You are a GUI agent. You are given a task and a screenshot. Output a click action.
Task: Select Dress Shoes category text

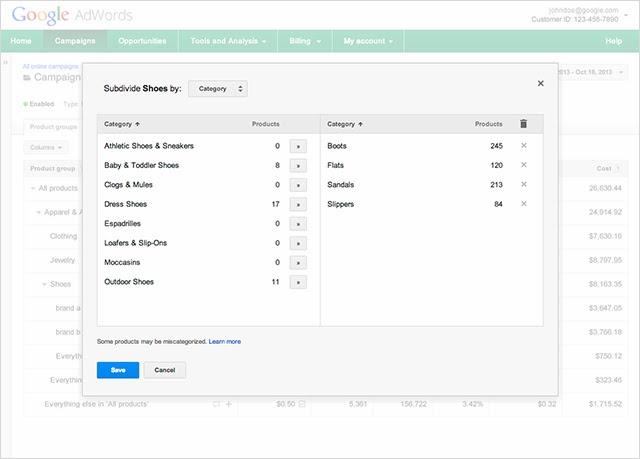(125, 204)
